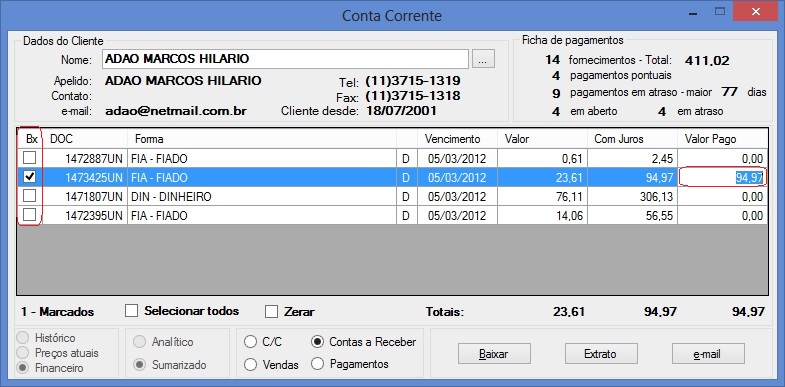Viewport: 785px width, 387px height.
Task: Click the Com Juros column header
Action: click(632, 139)
